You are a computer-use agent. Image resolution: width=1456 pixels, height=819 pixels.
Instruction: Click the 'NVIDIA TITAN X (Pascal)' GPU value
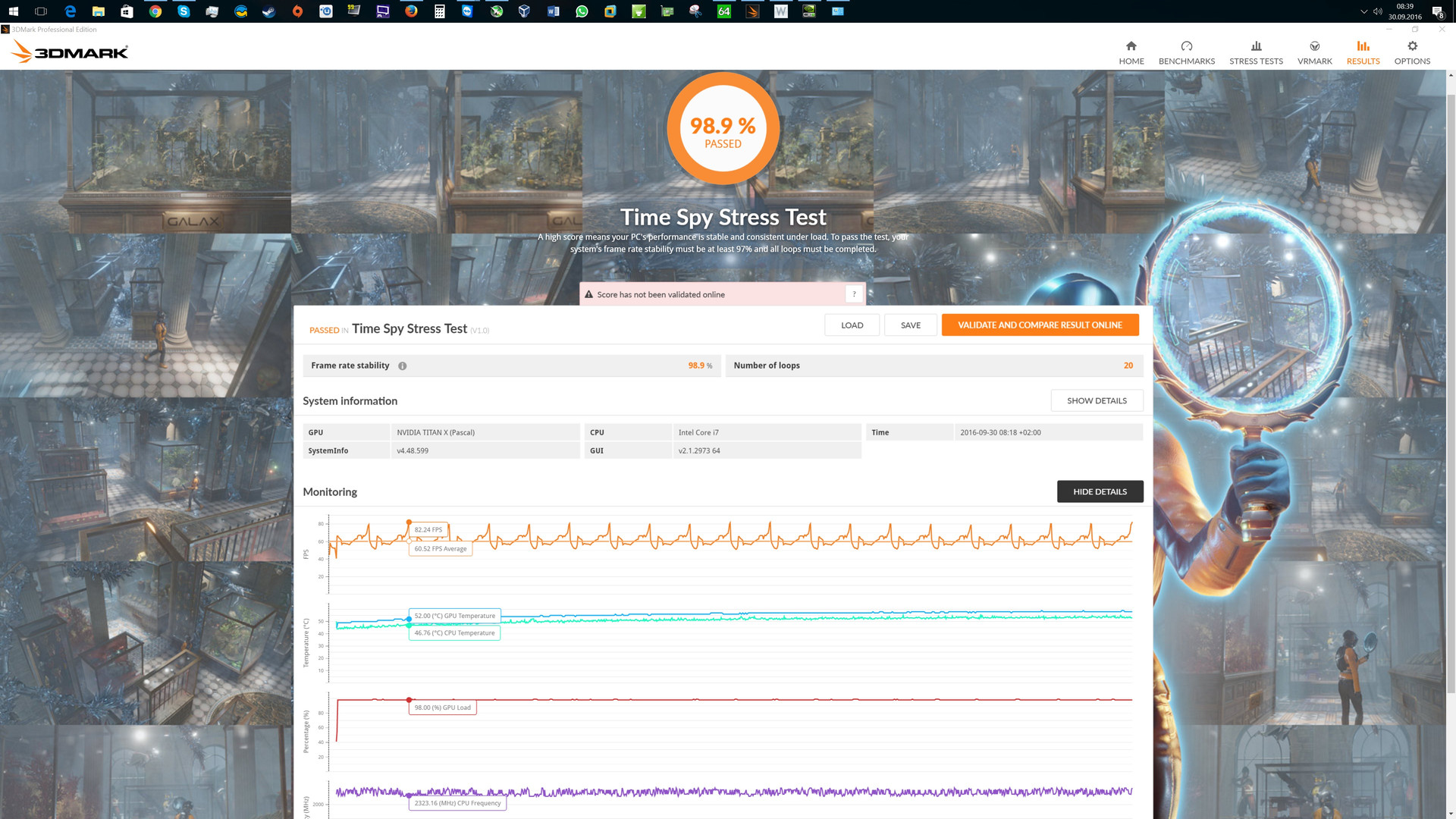[x=435, y=432]
